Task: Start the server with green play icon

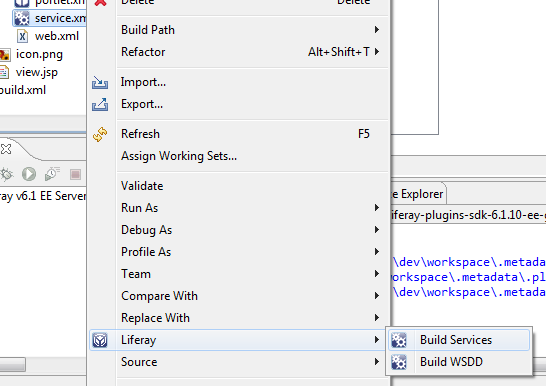Action: (x=29, y=174)
